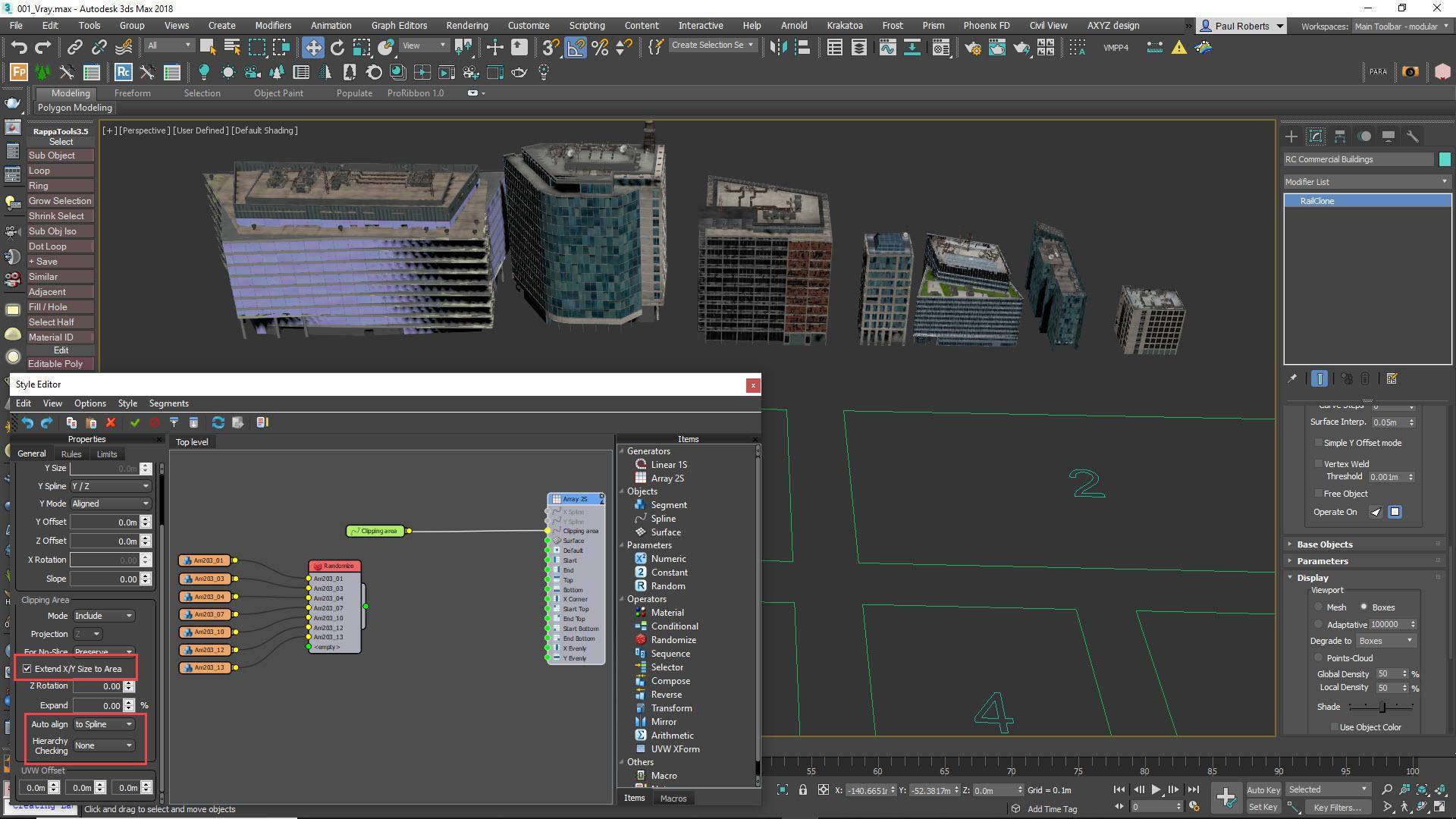Select the Select and Move tool
This screenshot has height=819, width=1456.
(x=313, y=47)
